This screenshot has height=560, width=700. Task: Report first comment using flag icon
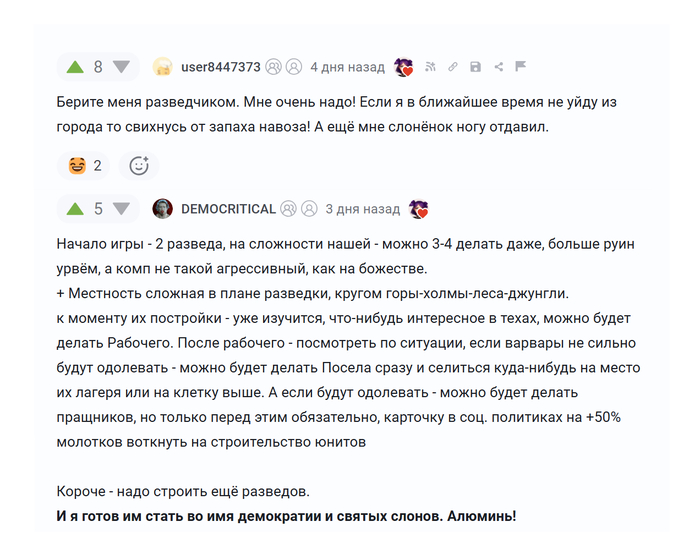520,67
